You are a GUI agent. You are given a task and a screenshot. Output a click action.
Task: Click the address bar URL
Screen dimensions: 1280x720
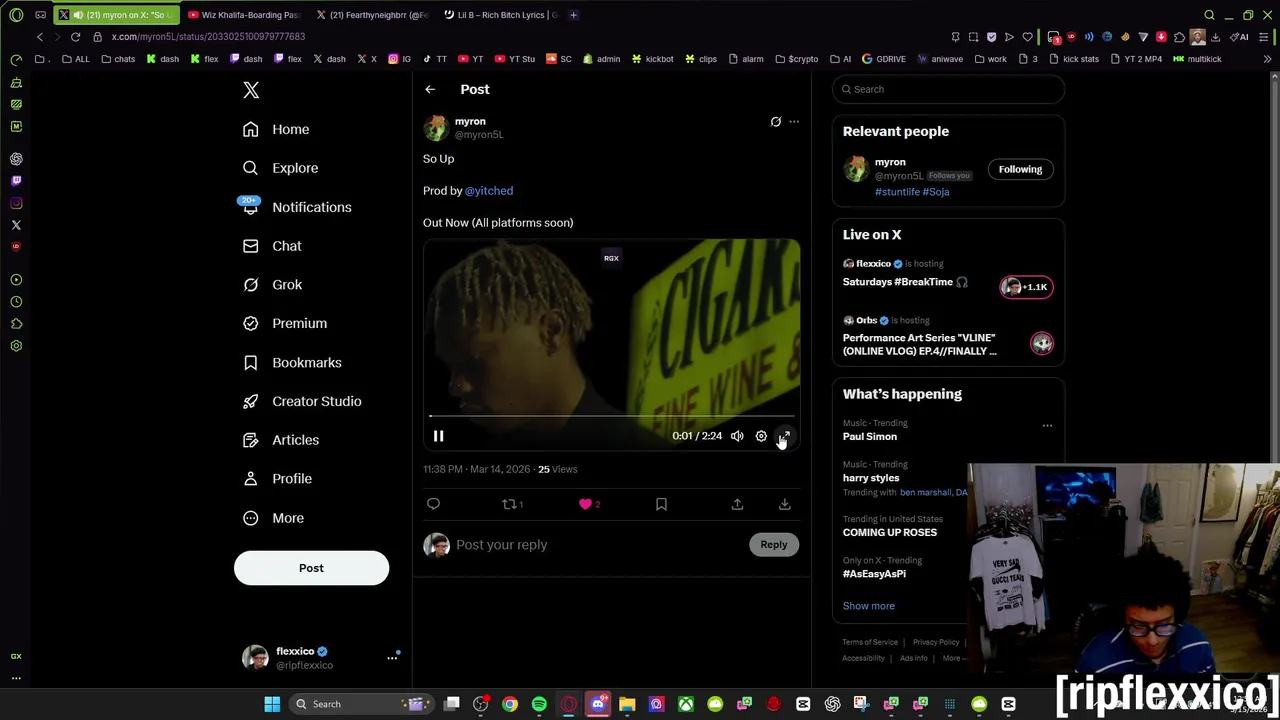click(x=208, y=37)
